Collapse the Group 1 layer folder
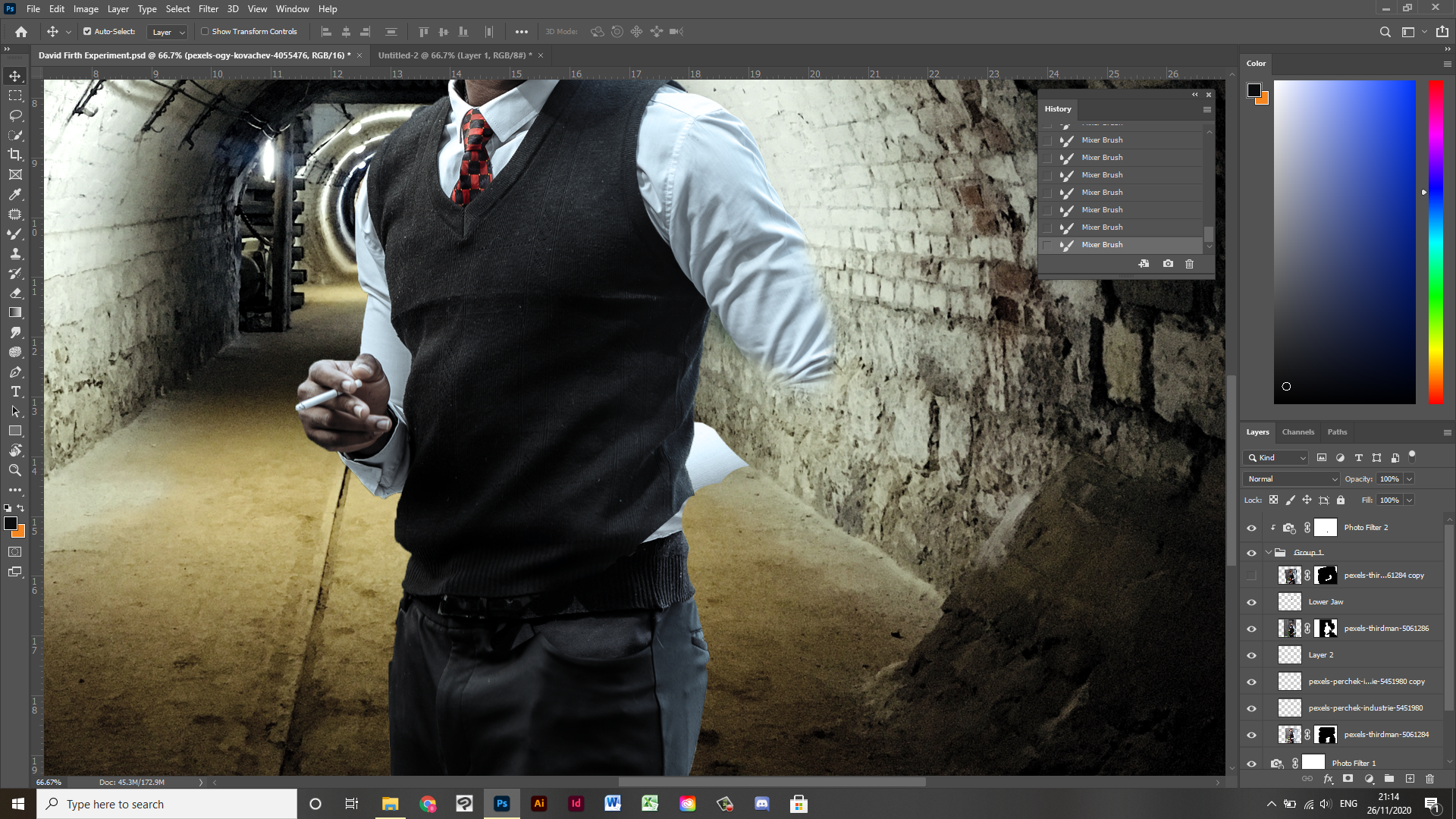This screenshot has width=1456, height=819. 1268,553
